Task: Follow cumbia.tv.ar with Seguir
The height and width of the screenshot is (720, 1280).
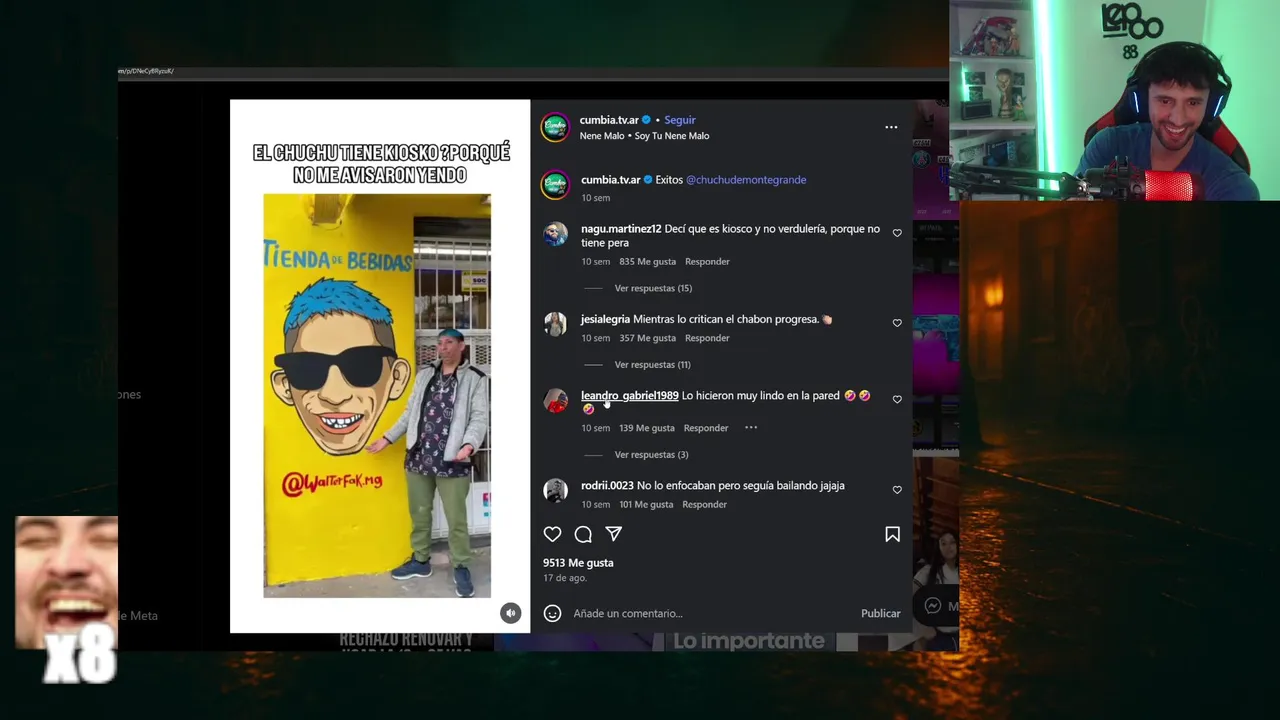Action: pos(680,120)
